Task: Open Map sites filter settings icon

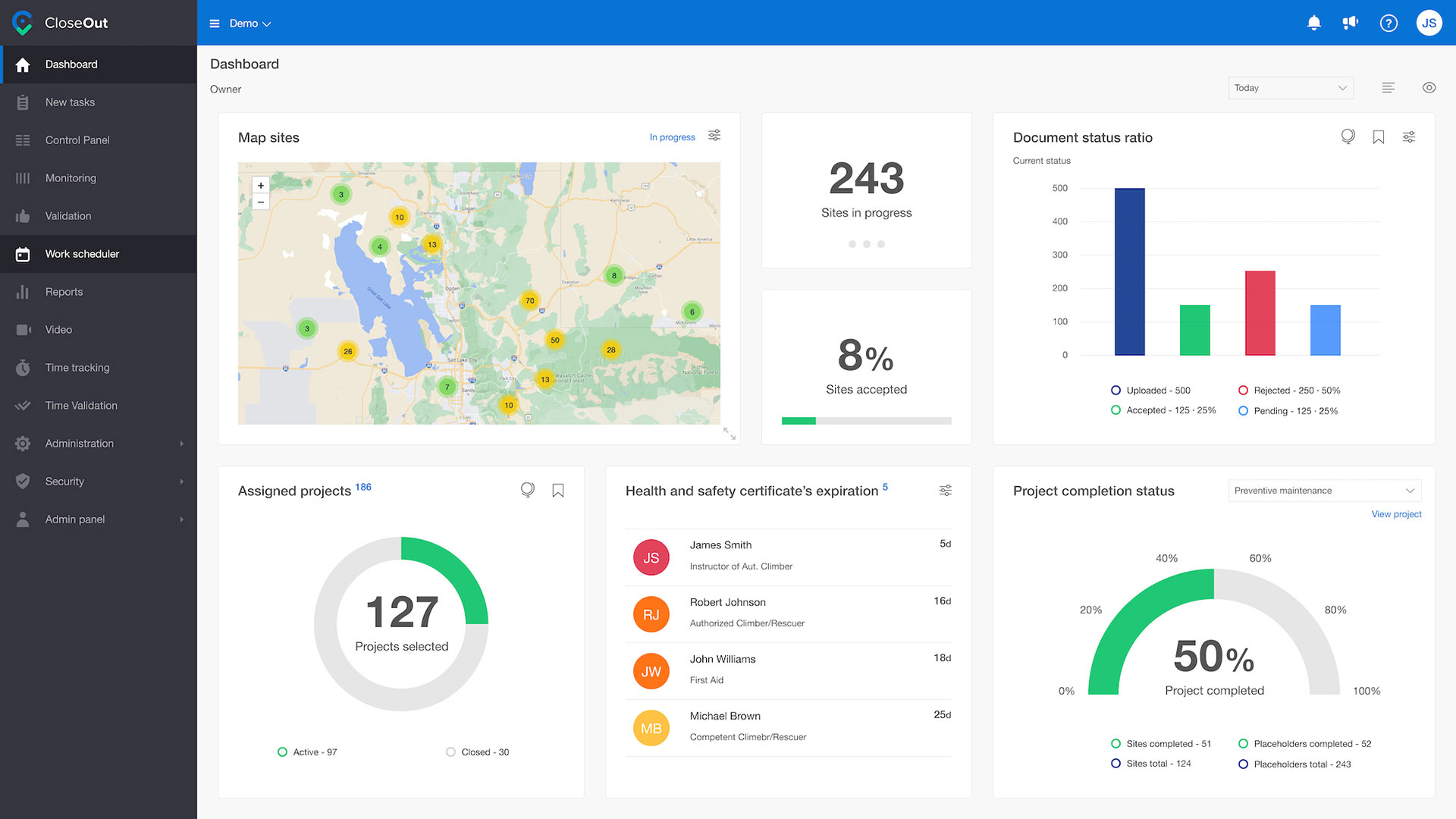Action: pos(714,136)
